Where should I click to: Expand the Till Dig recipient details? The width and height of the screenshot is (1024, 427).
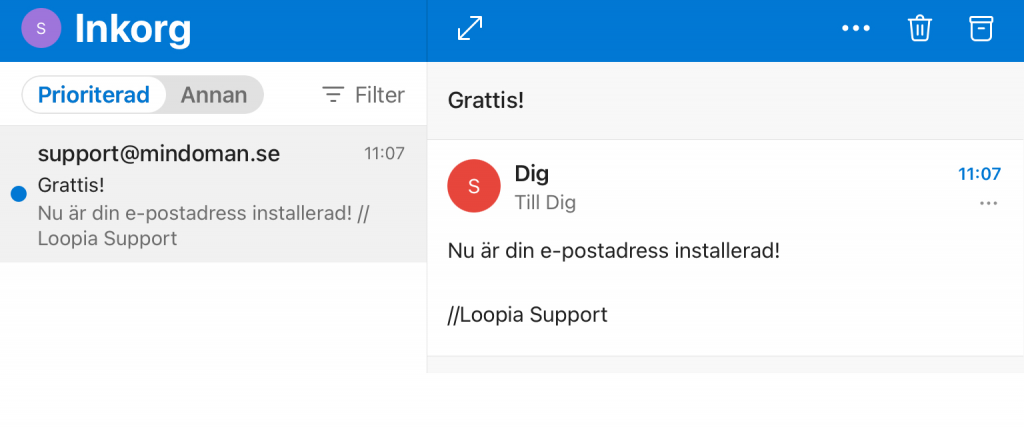[545, 203]
